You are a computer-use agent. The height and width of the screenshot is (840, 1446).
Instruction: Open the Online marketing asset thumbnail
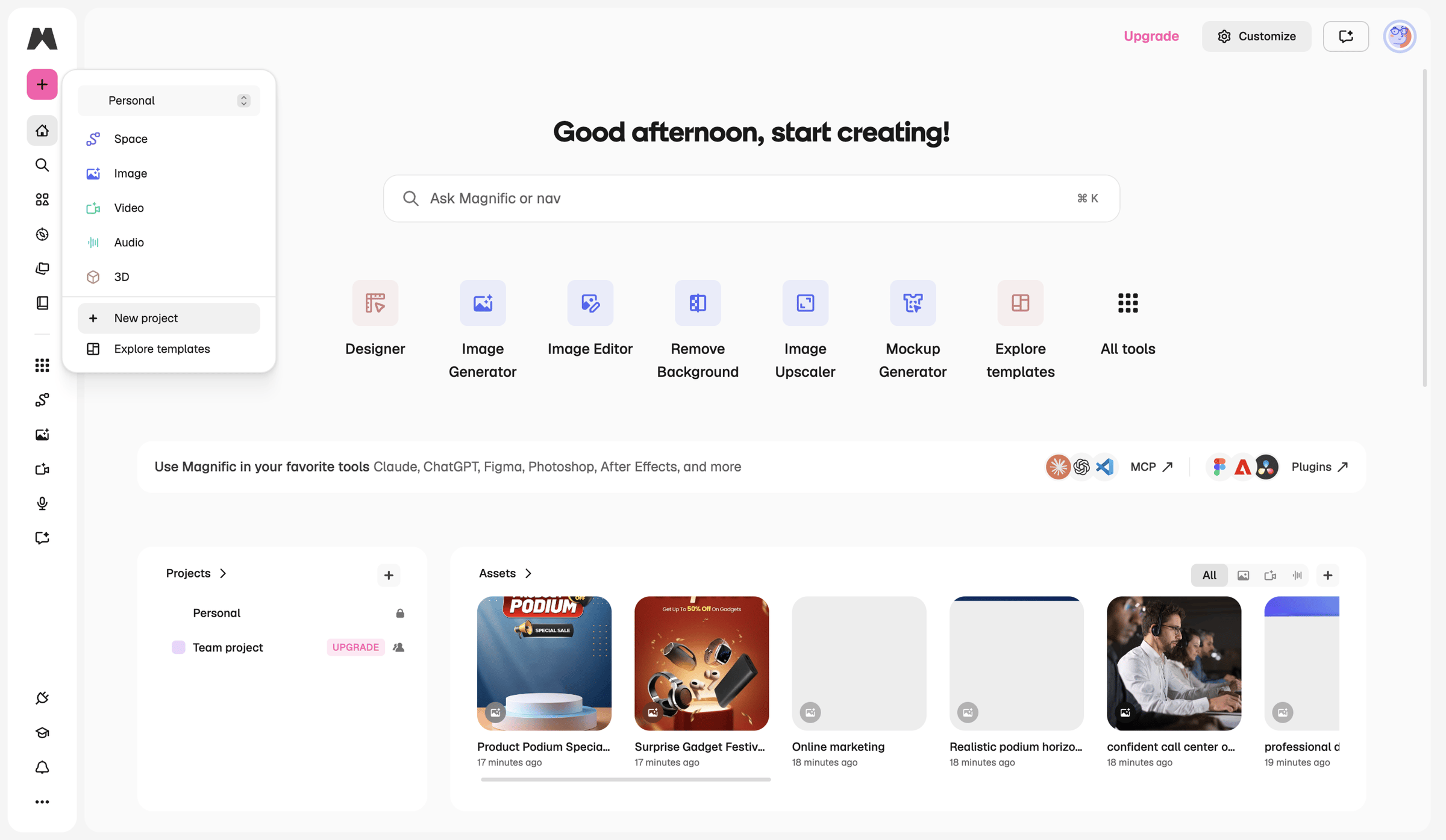pyautogui.click(x=859, y=663)
